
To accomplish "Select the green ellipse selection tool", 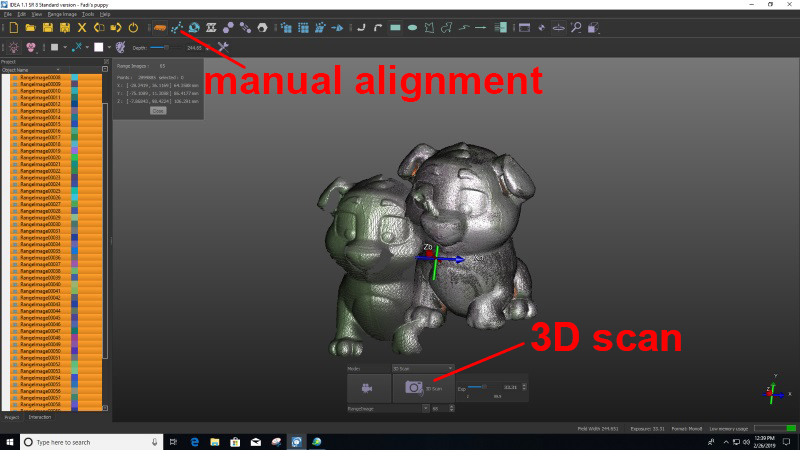I will tap(412, 28).
